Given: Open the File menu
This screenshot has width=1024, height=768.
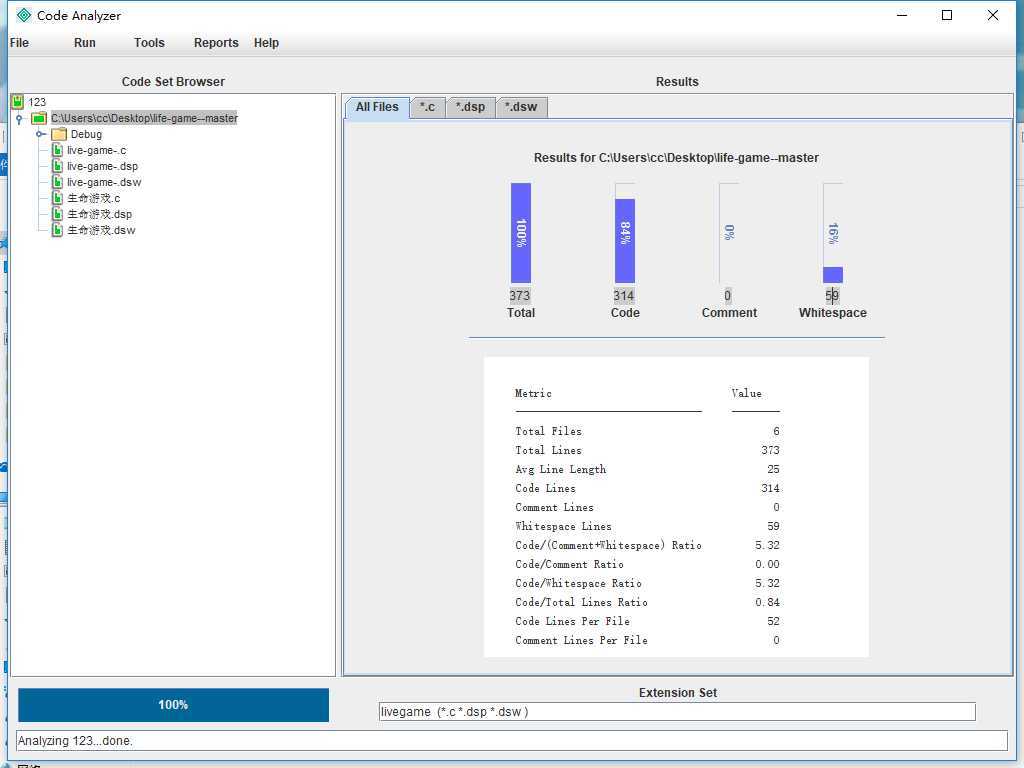Looking at the screenshot, I should coord(19,42).
